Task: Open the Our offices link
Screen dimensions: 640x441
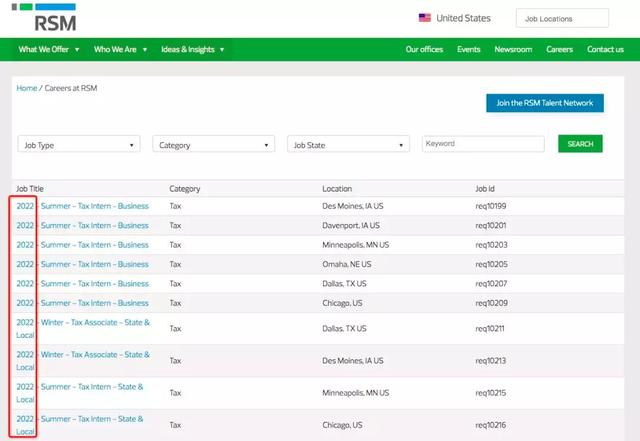Action: [x=425, y=49]
